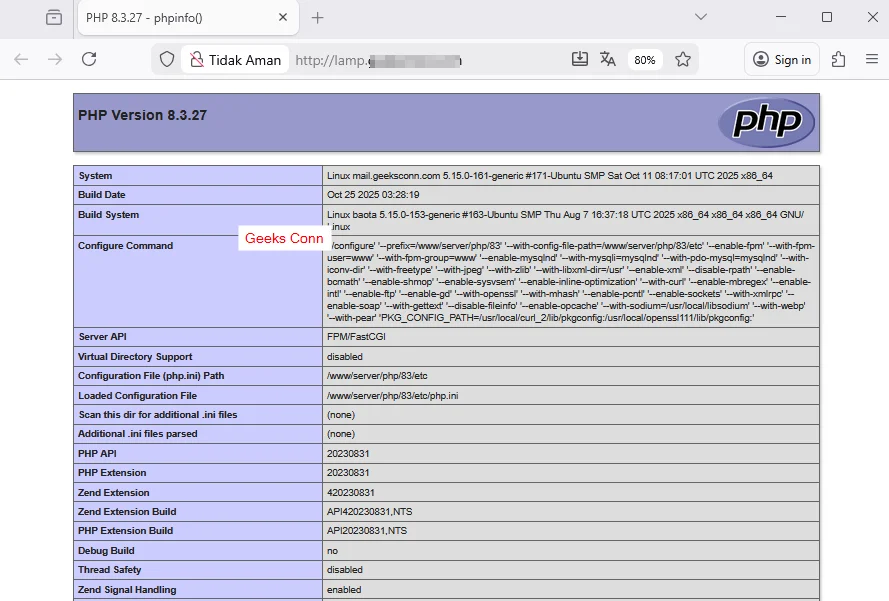Open Firefox View in the top-left corner
The height and width of the screenshot is (601, 889).
(54, 17)
